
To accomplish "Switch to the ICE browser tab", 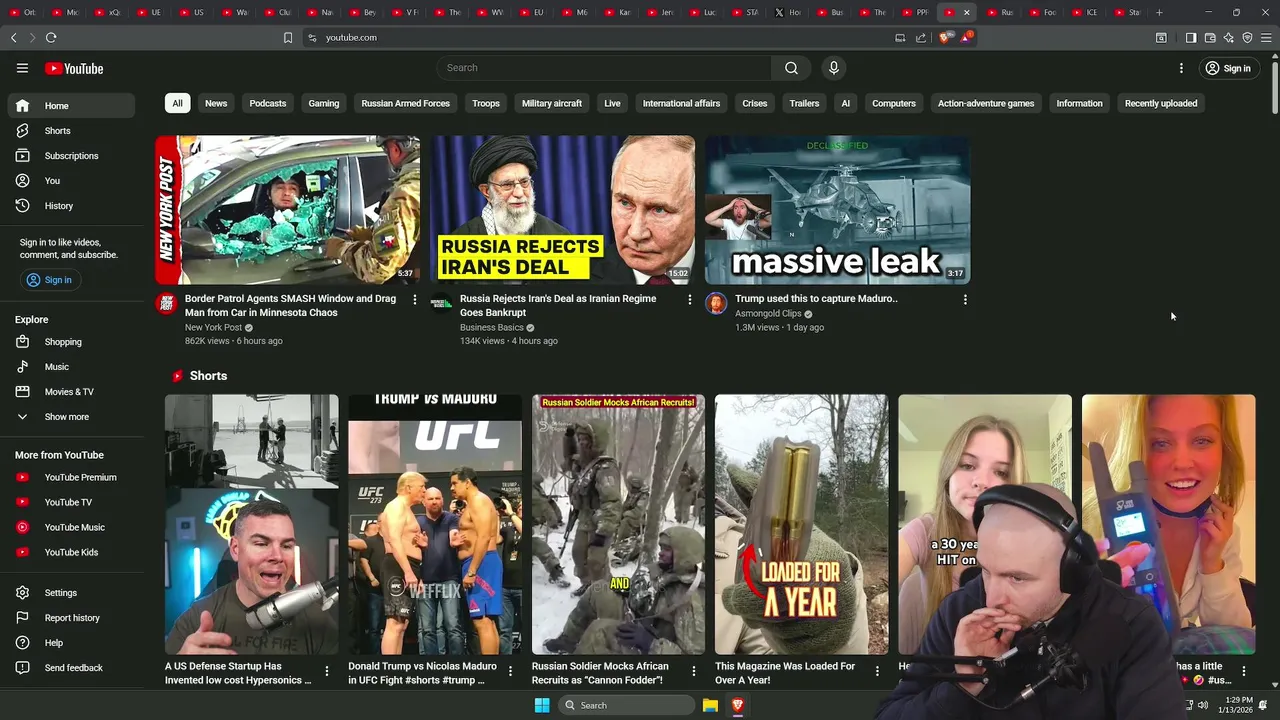I will pyautogui.click(x=1085, y=12).
